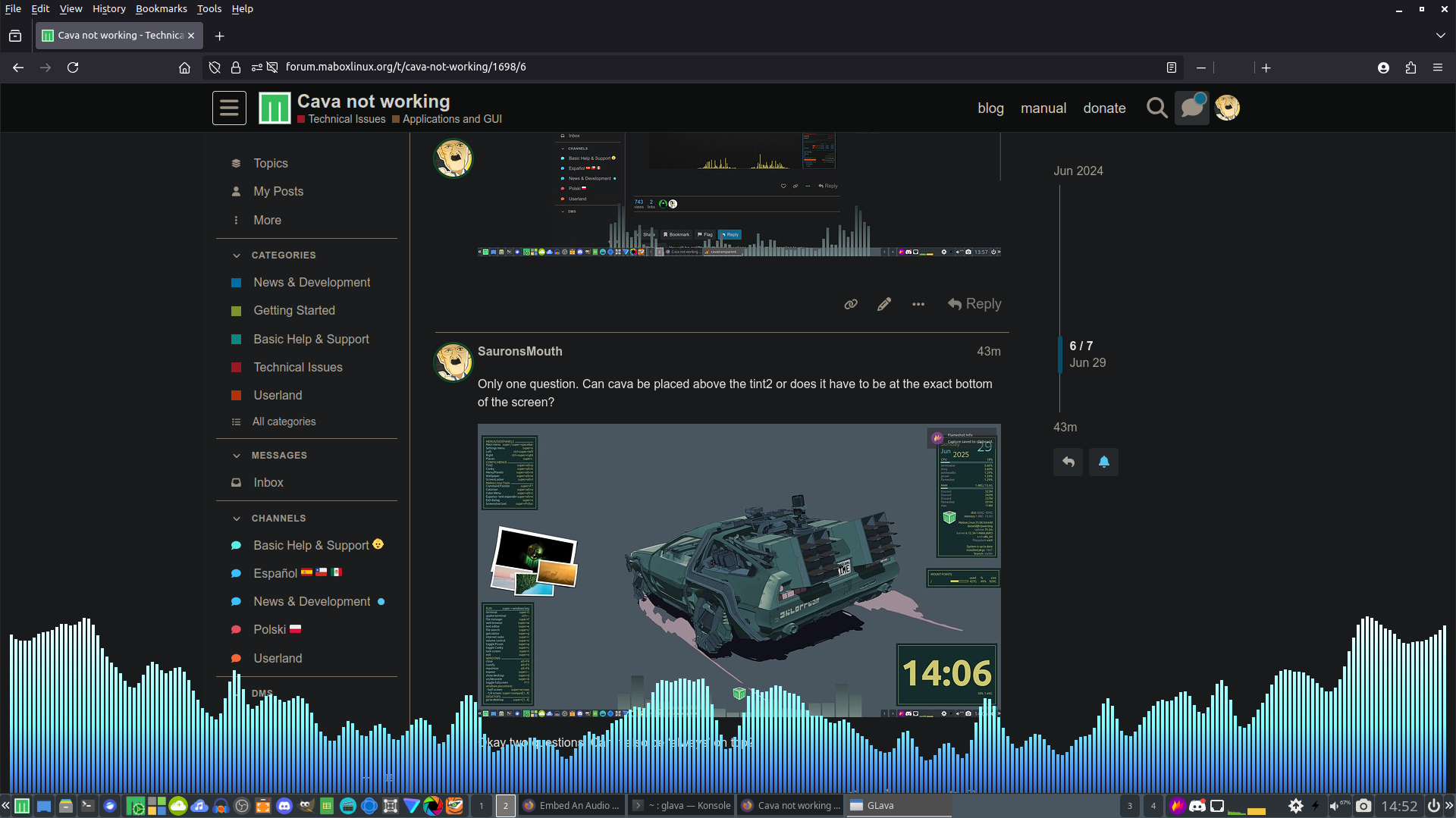Copy post link via chain icon
The image size is (1456, 818).
click(x=851, y=304)
